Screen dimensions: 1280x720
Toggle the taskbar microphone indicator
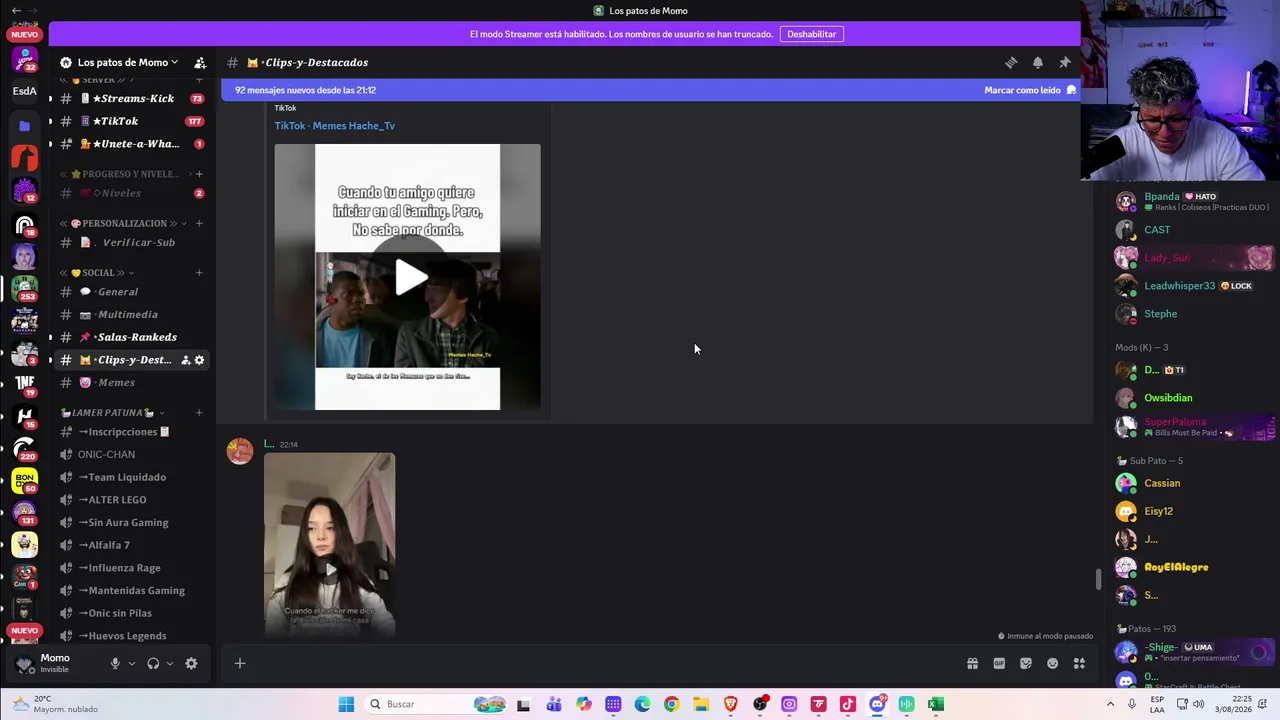coord(1131,704)
